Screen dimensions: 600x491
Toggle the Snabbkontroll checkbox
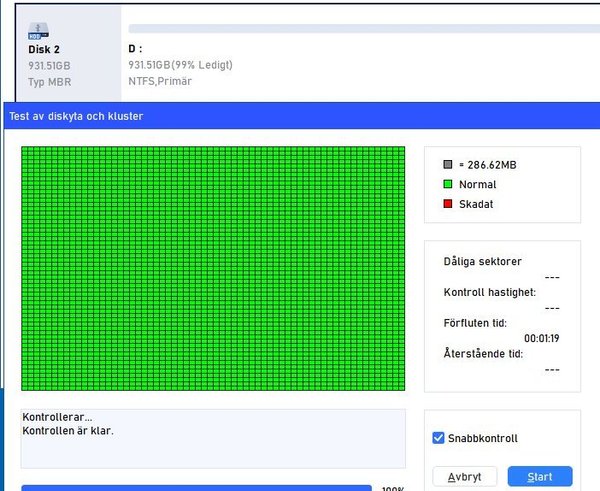(x=438, y=438)
